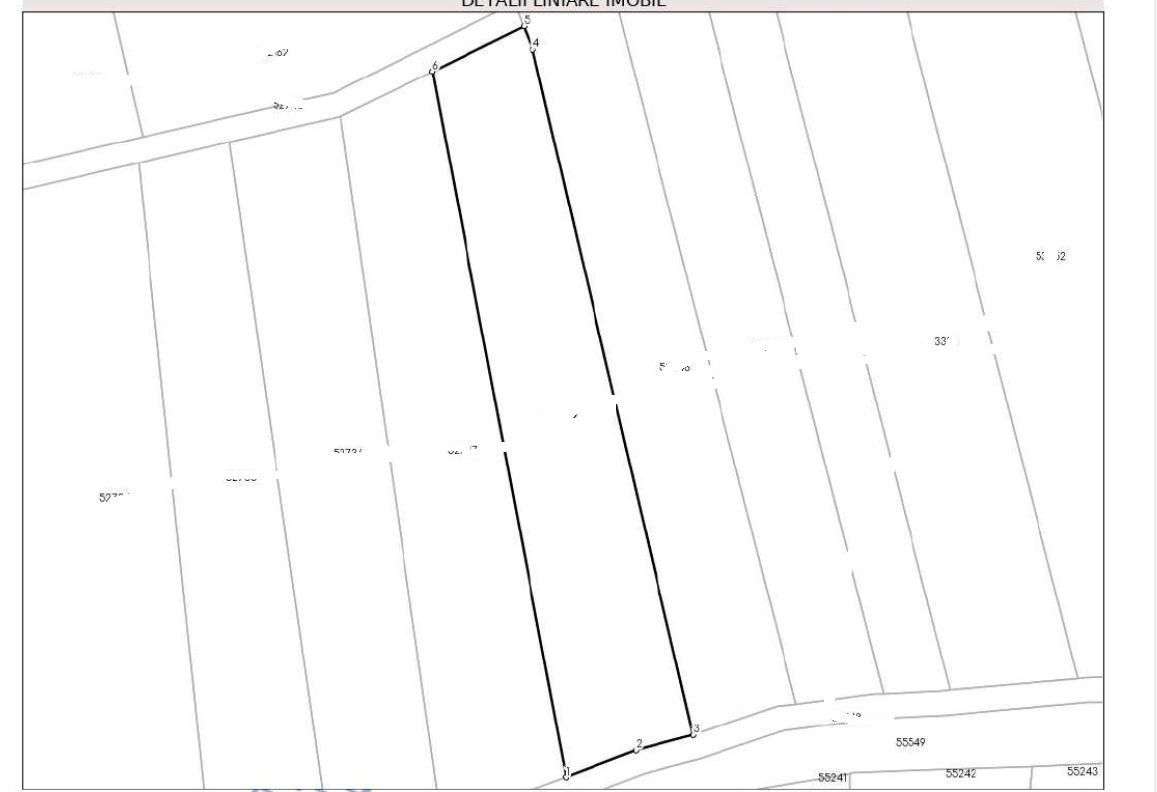Click the partial parcel label 52734

tap(348, 452)
